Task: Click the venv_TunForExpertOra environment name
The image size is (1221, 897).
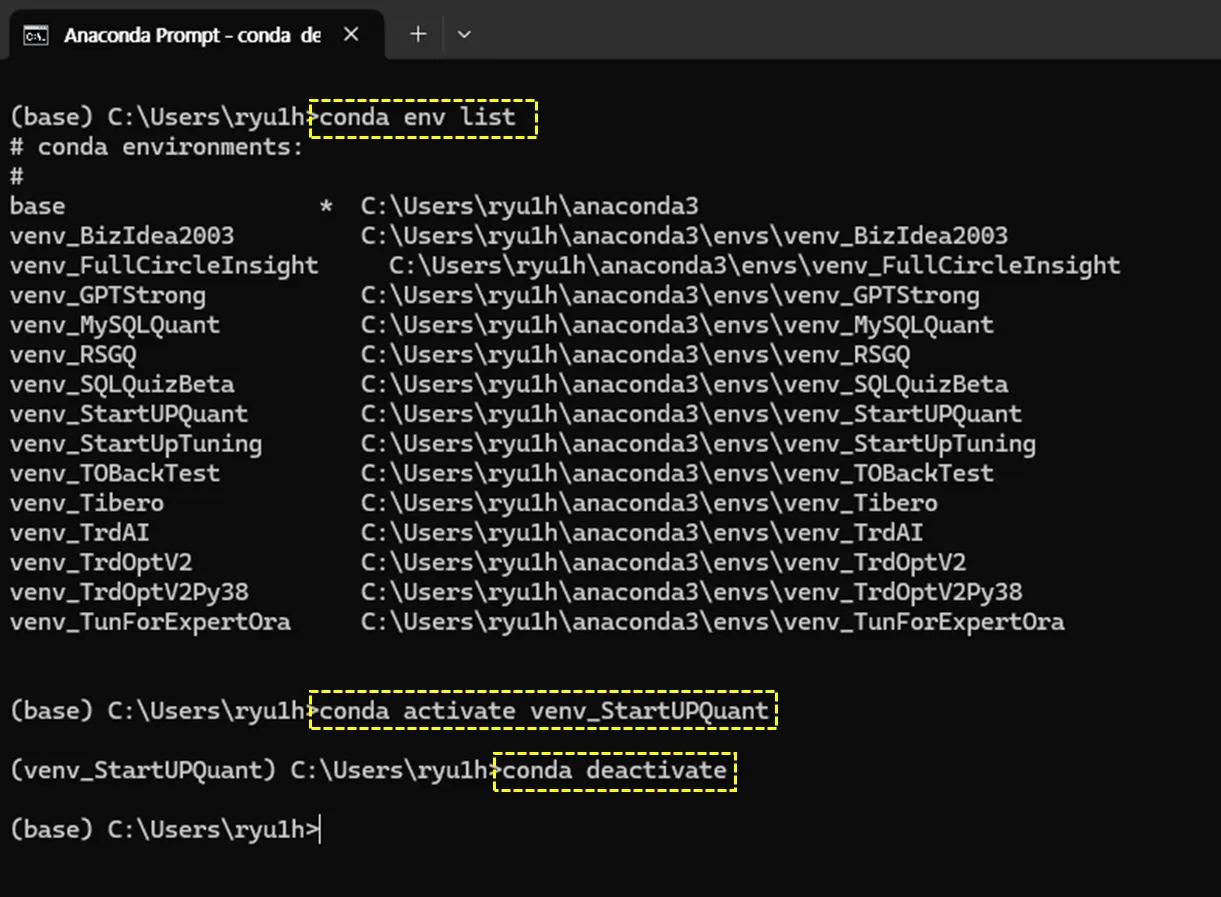Action: (x=150, y=622)
